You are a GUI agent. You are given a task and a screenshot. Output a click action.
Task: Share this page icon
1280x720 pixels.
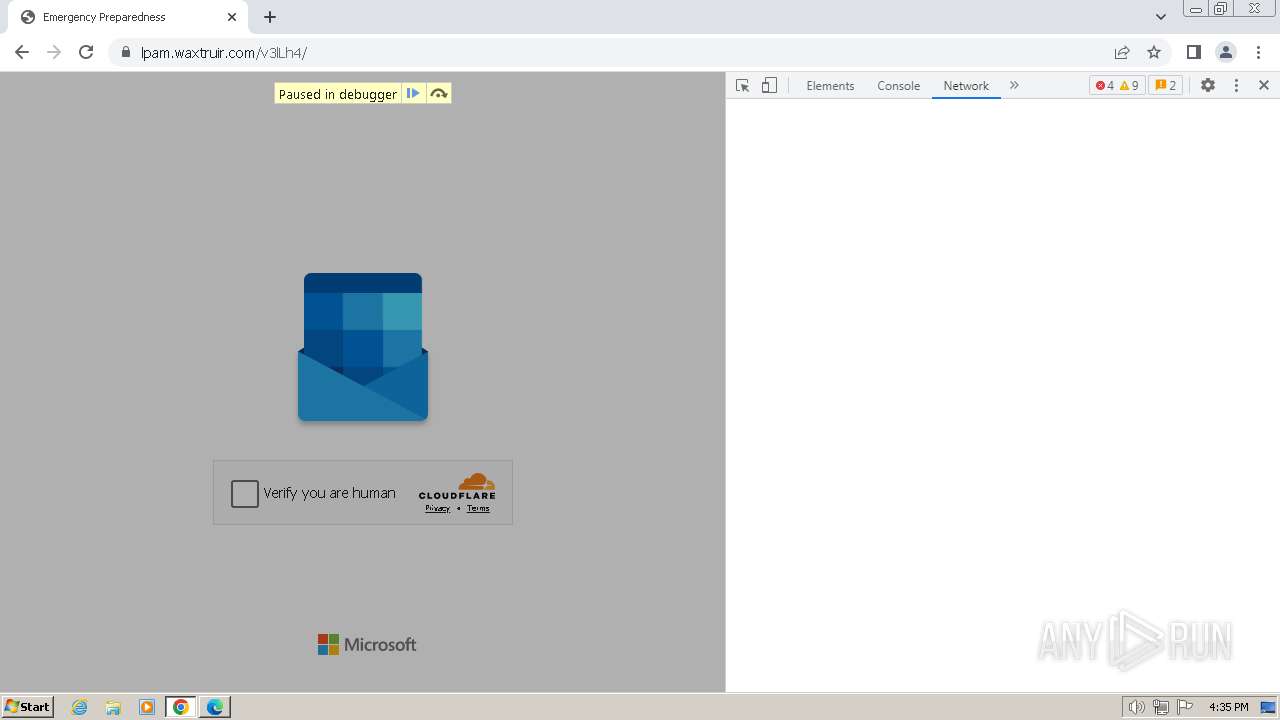point(1122,52)
